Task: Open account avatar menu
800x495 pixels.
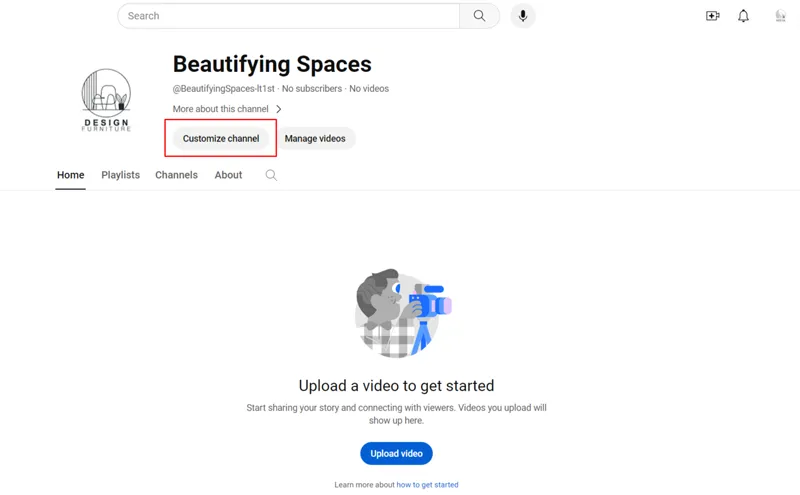Action: pyautogui.click(x=780, y=16)
